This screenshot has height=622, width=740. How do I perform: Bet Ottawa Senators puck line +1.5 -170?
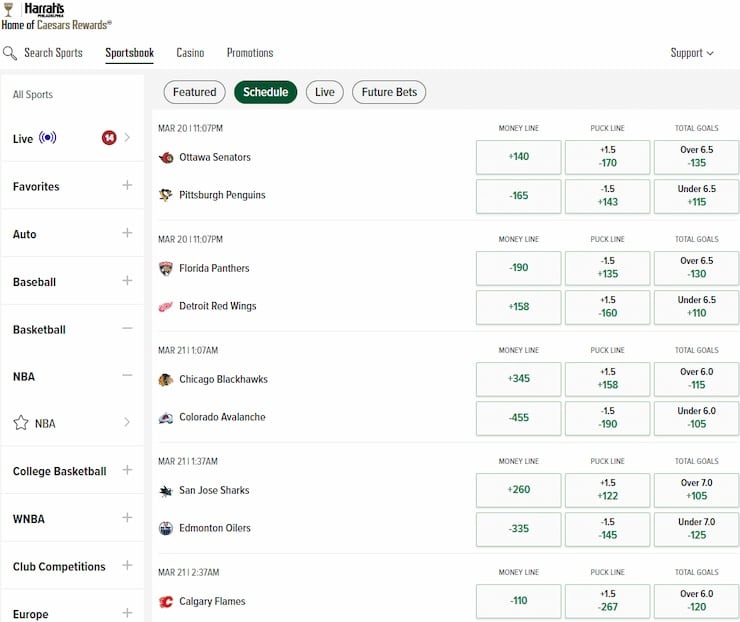[x=607, y=157]
